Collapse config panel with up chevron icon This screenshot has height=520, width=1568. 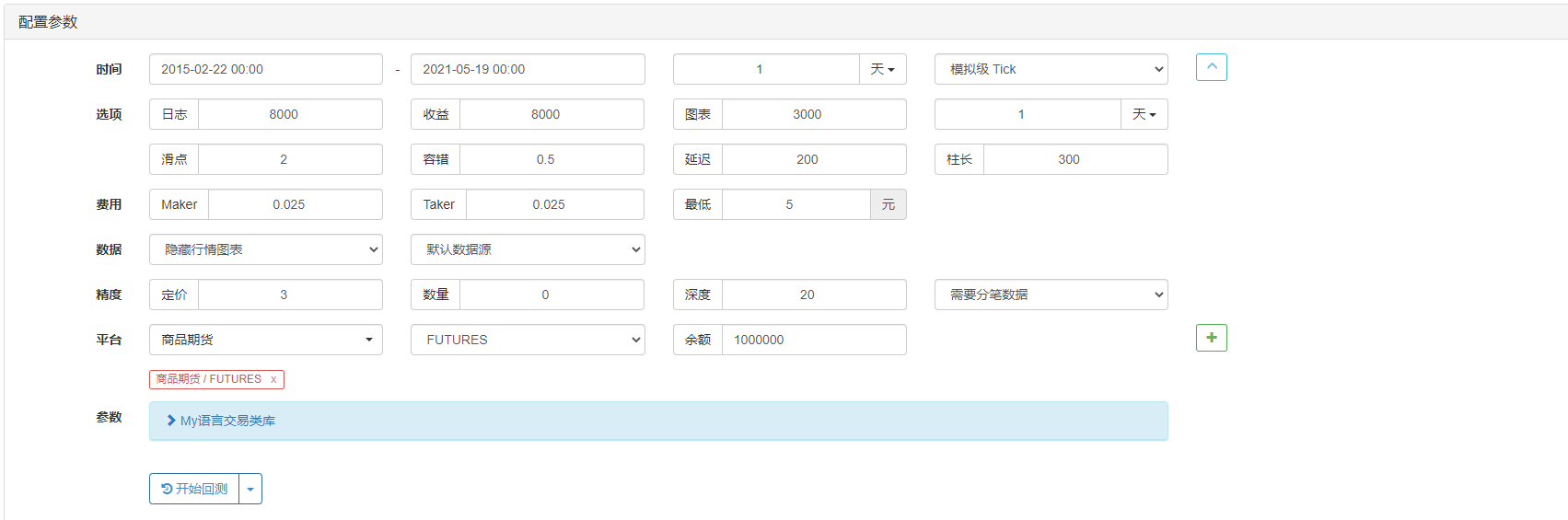pos(1211,67)
